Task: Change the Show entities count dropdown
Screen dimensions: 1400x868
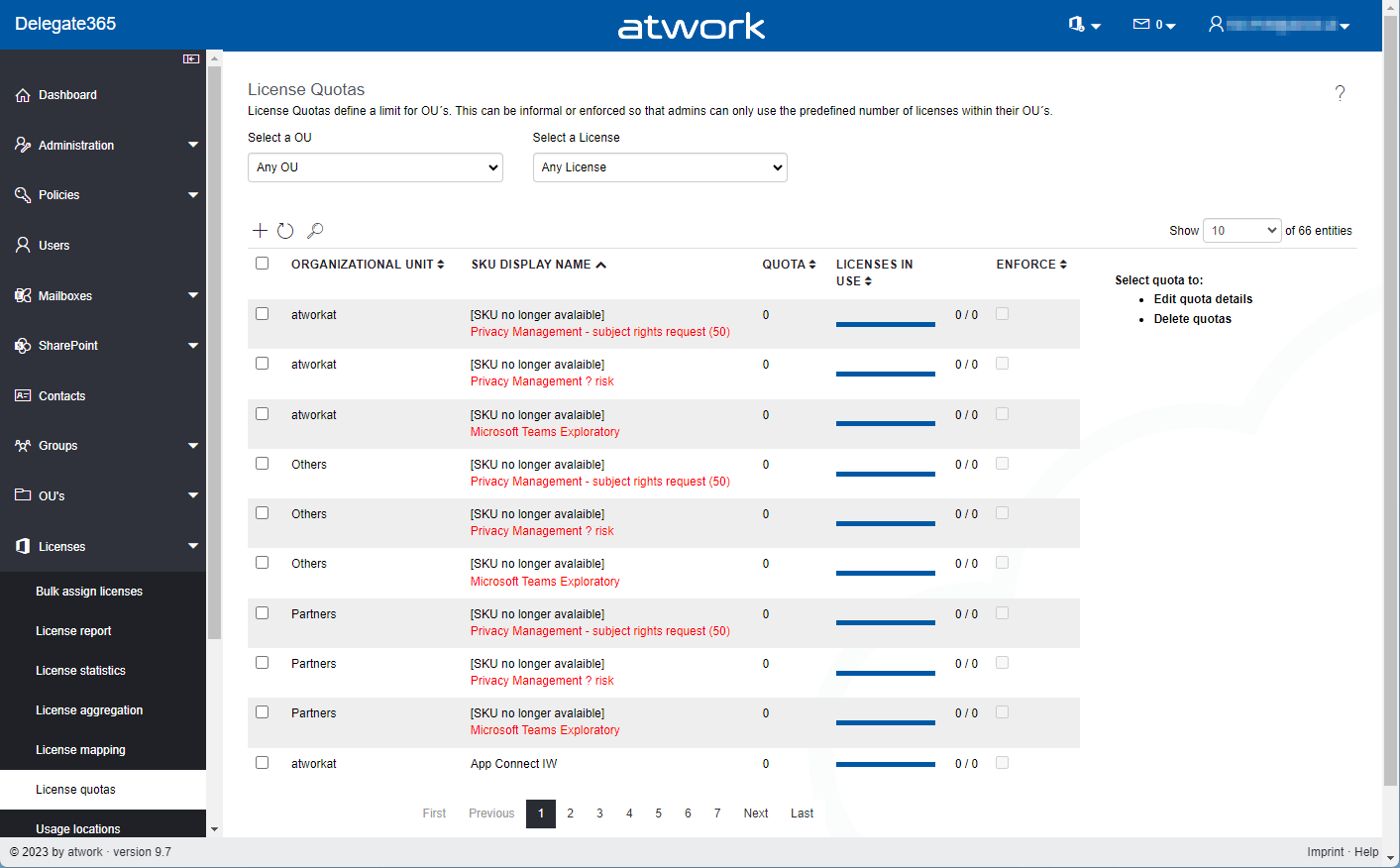Action: click(1241, 231)
